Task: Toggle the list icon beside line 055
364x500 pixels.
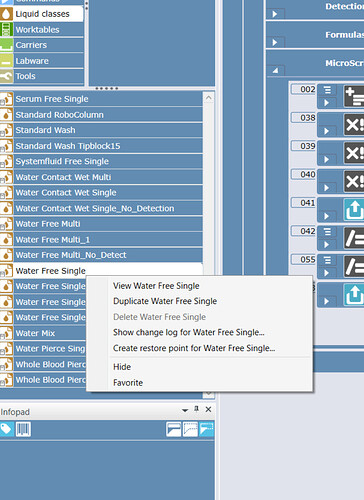Action: click(x=327, y=260)
